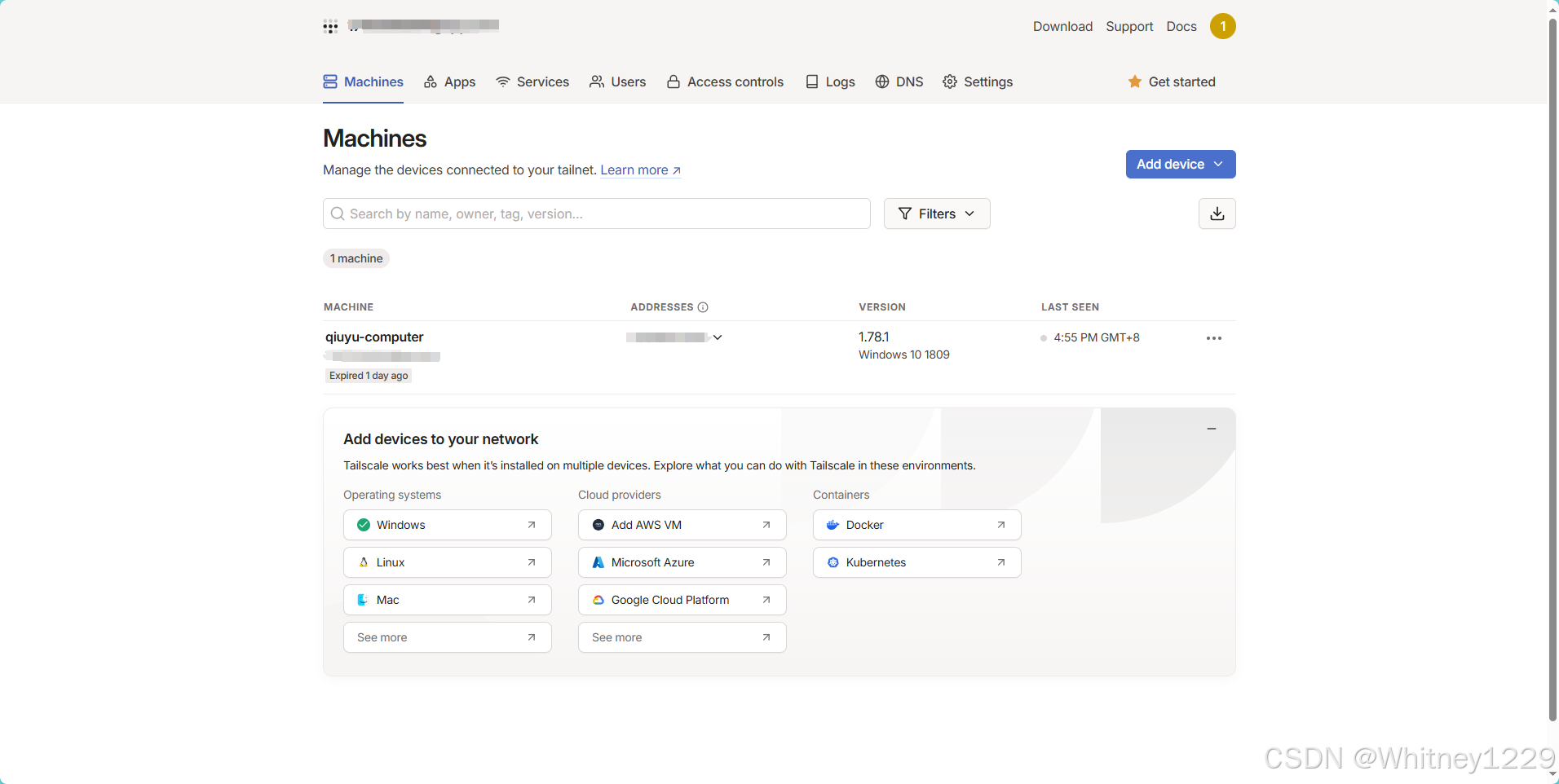Open the Google Cloud Platform option
Screen dimensions: 1559x784
coord(682,600)
